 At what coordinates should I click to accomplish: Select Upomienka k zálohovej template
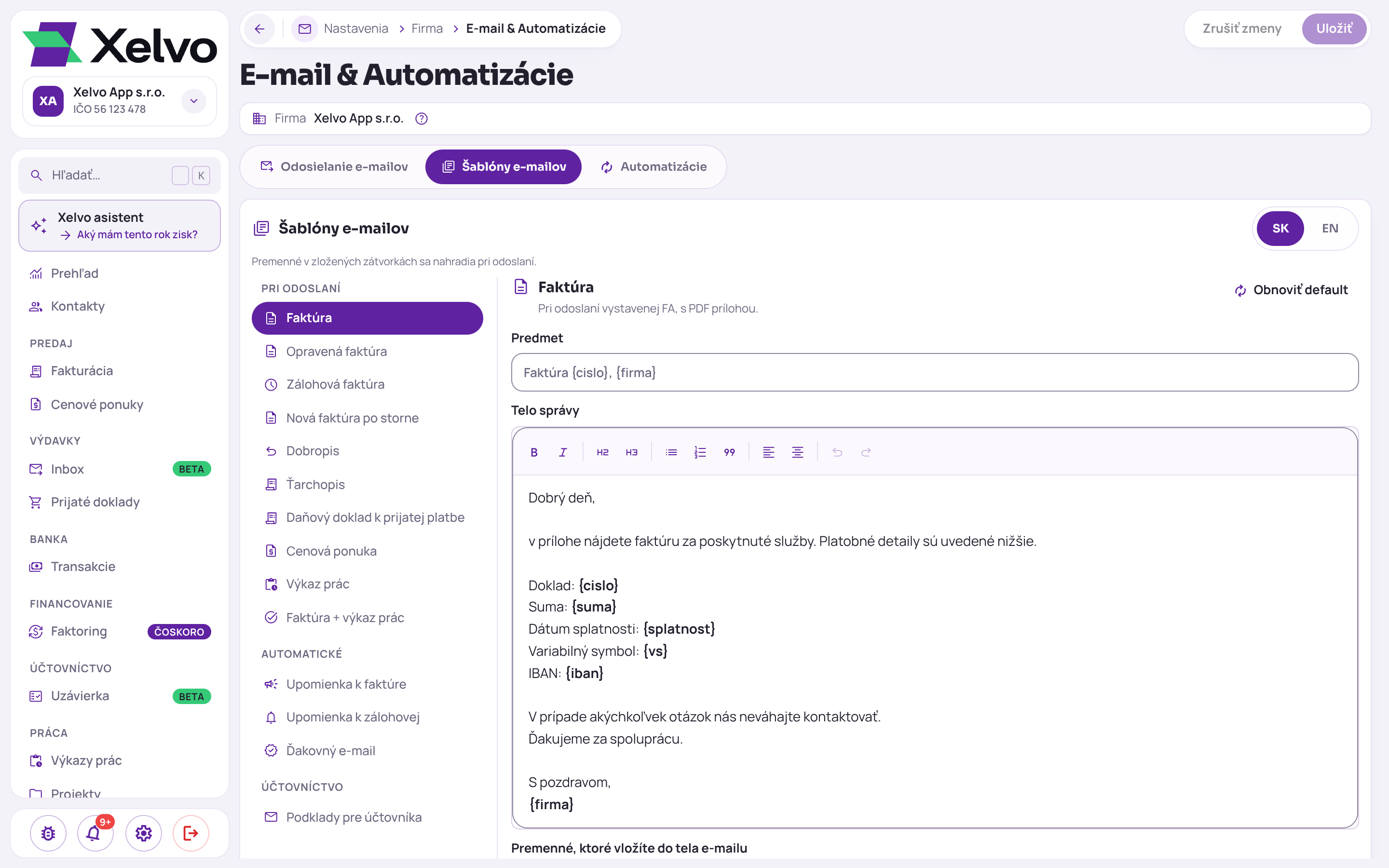pyautogui.click(x=368, y=718)
